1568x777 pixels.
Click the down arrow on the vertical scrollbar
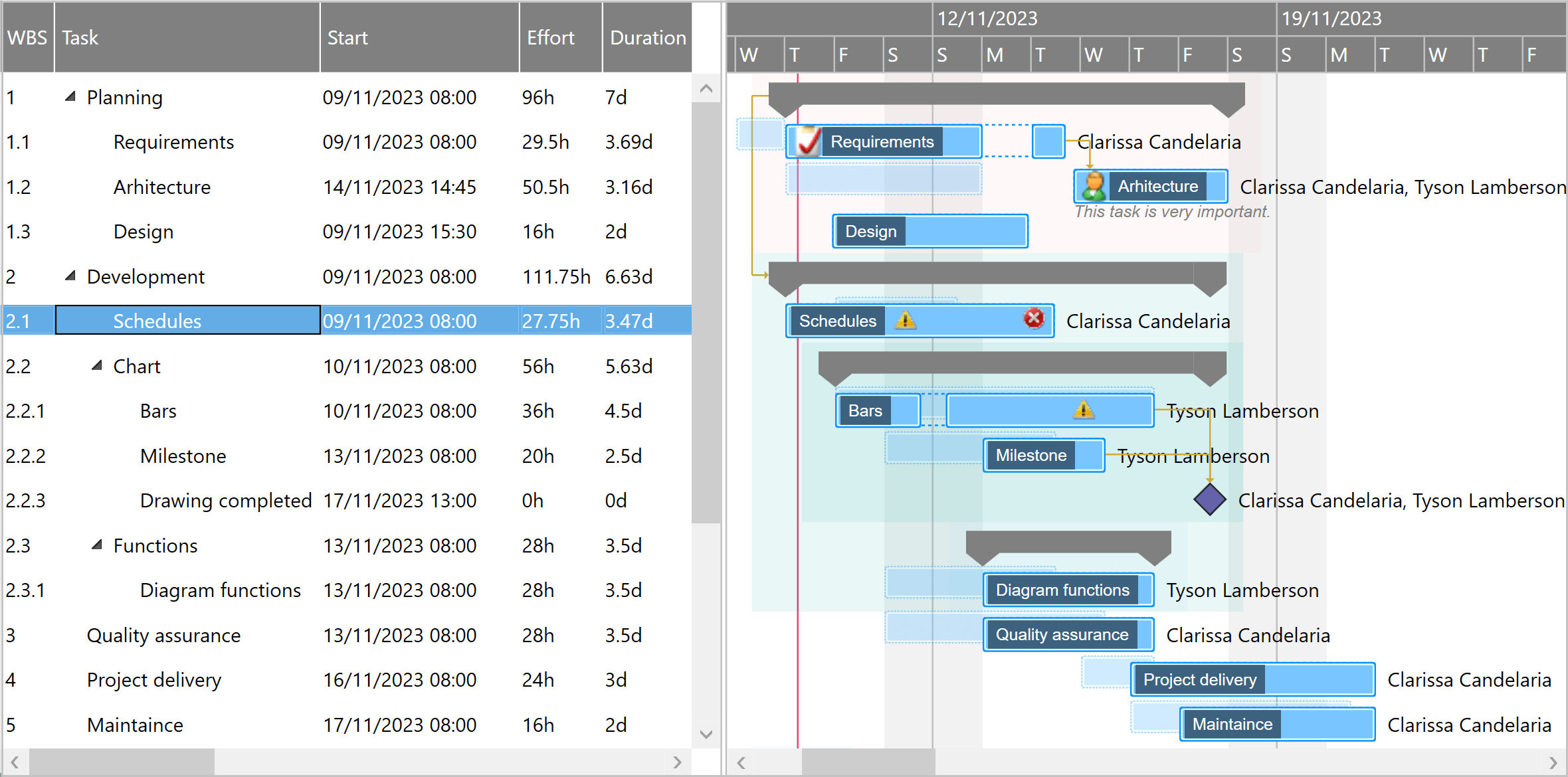click(706, 734)
